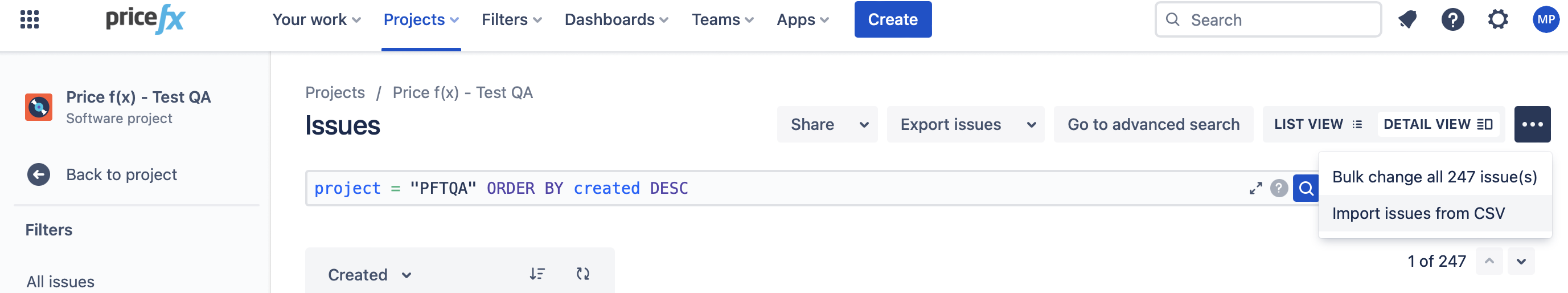
Task: Open the settings gear icon
Action: [1497, 19]
